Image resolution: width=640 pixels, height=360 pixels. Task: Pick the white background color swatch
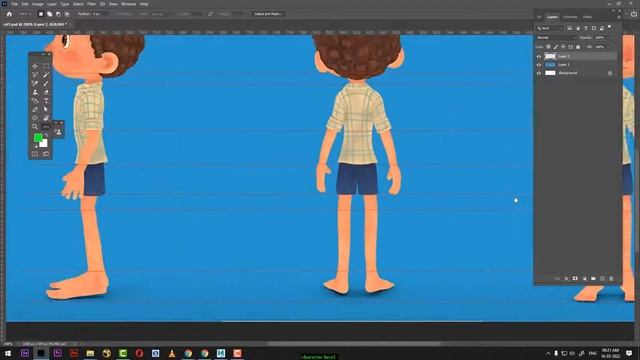point(44,144)
